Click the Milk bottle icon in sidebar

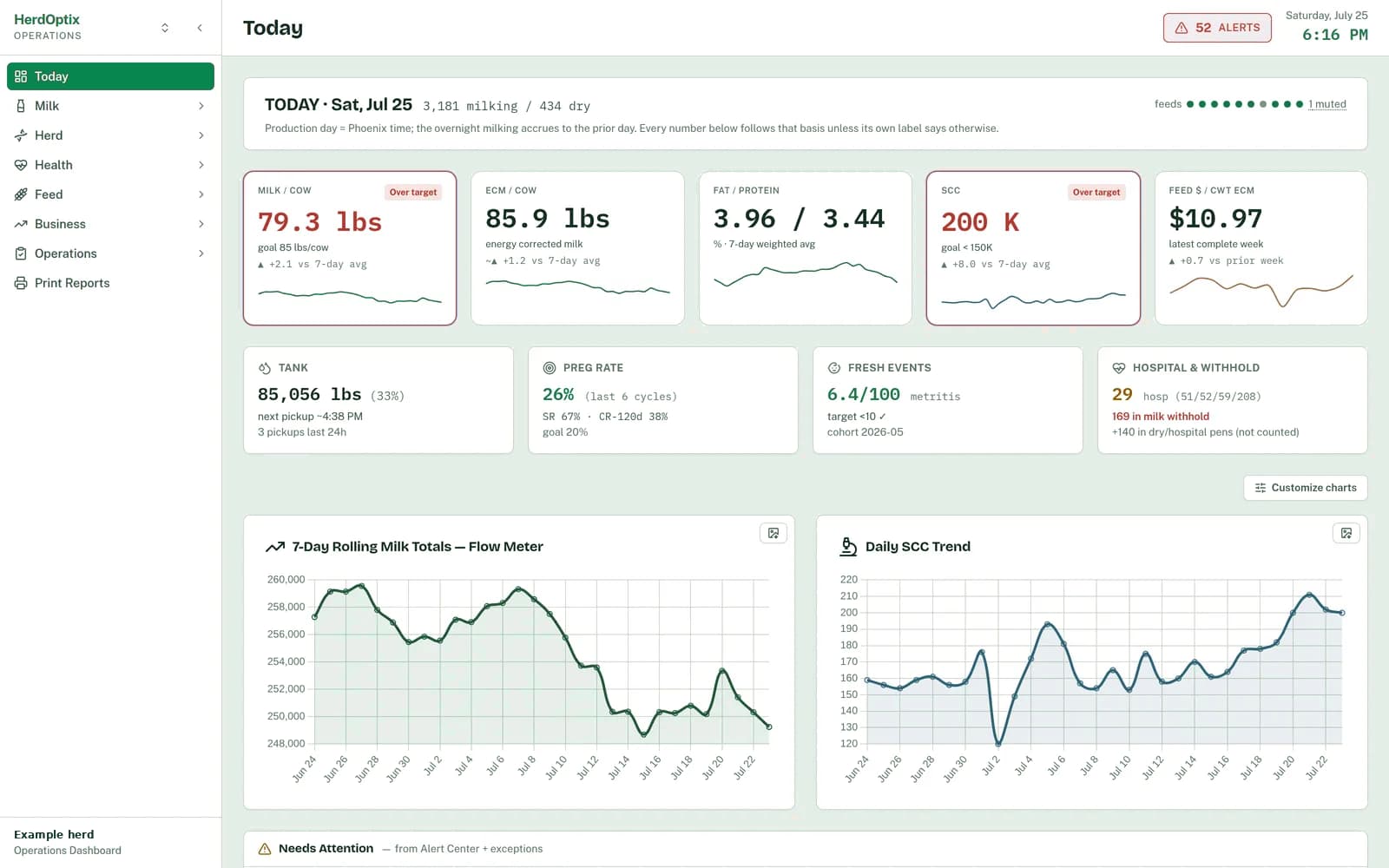click(x=21, y=106)
